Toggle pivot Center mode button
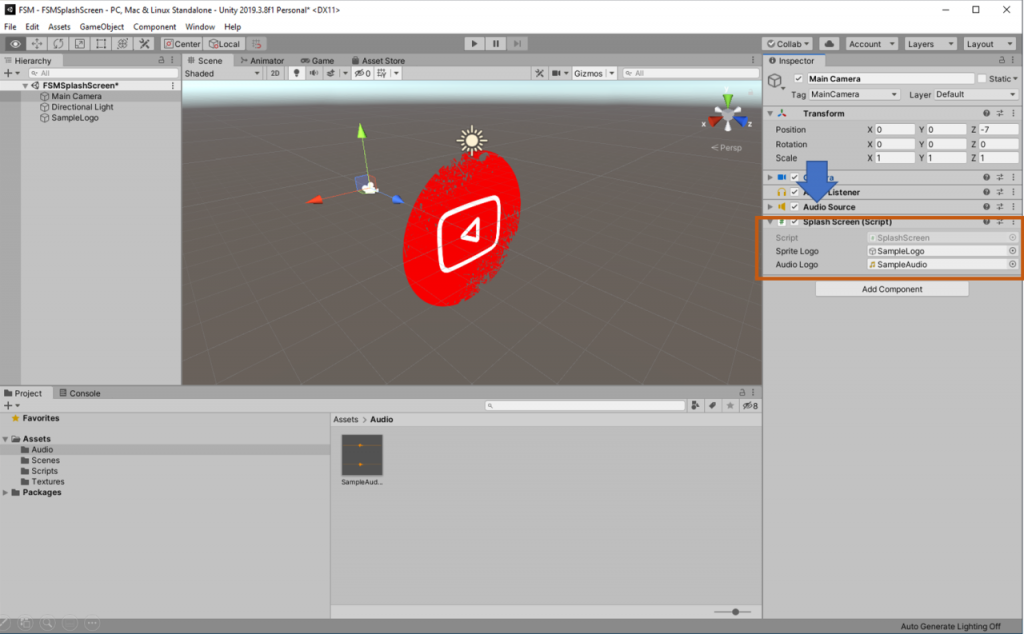 182,44
